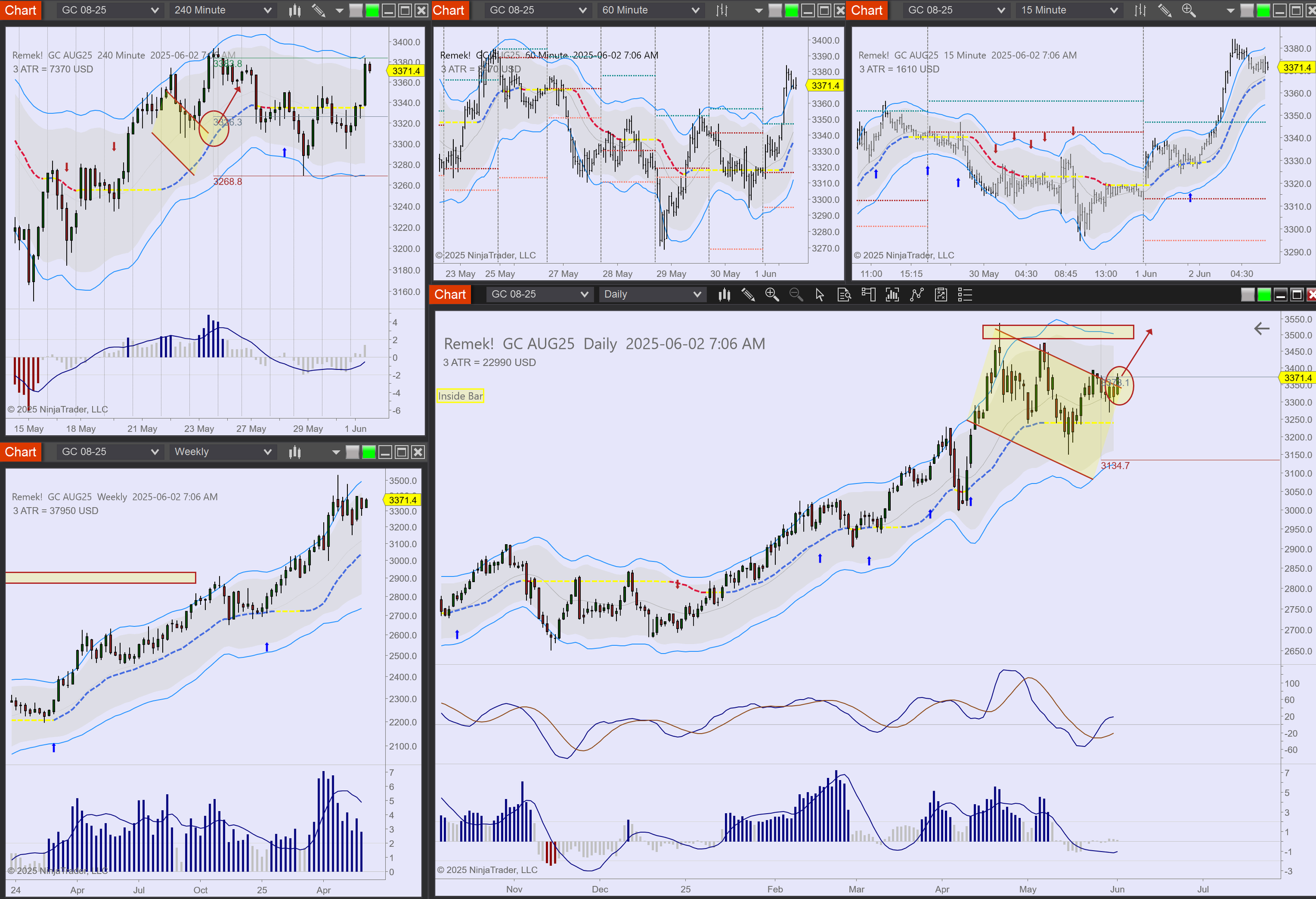Open Data Box icon in Daily chart toolbar
This screenshot has height=899, width=1316.
point(844,294)
